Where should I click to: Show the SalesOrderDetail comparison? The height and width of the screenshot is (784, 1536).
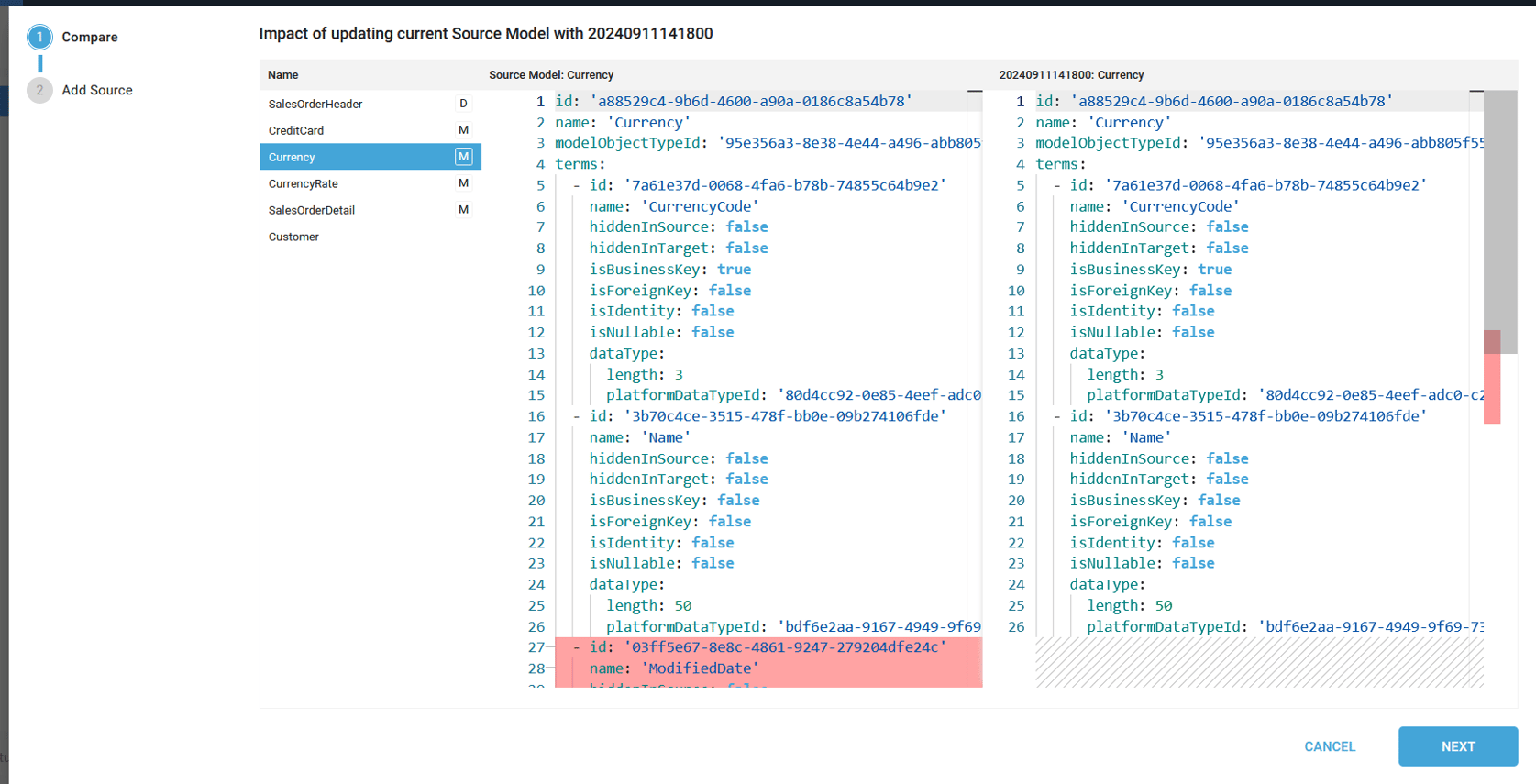coord(370,210)
